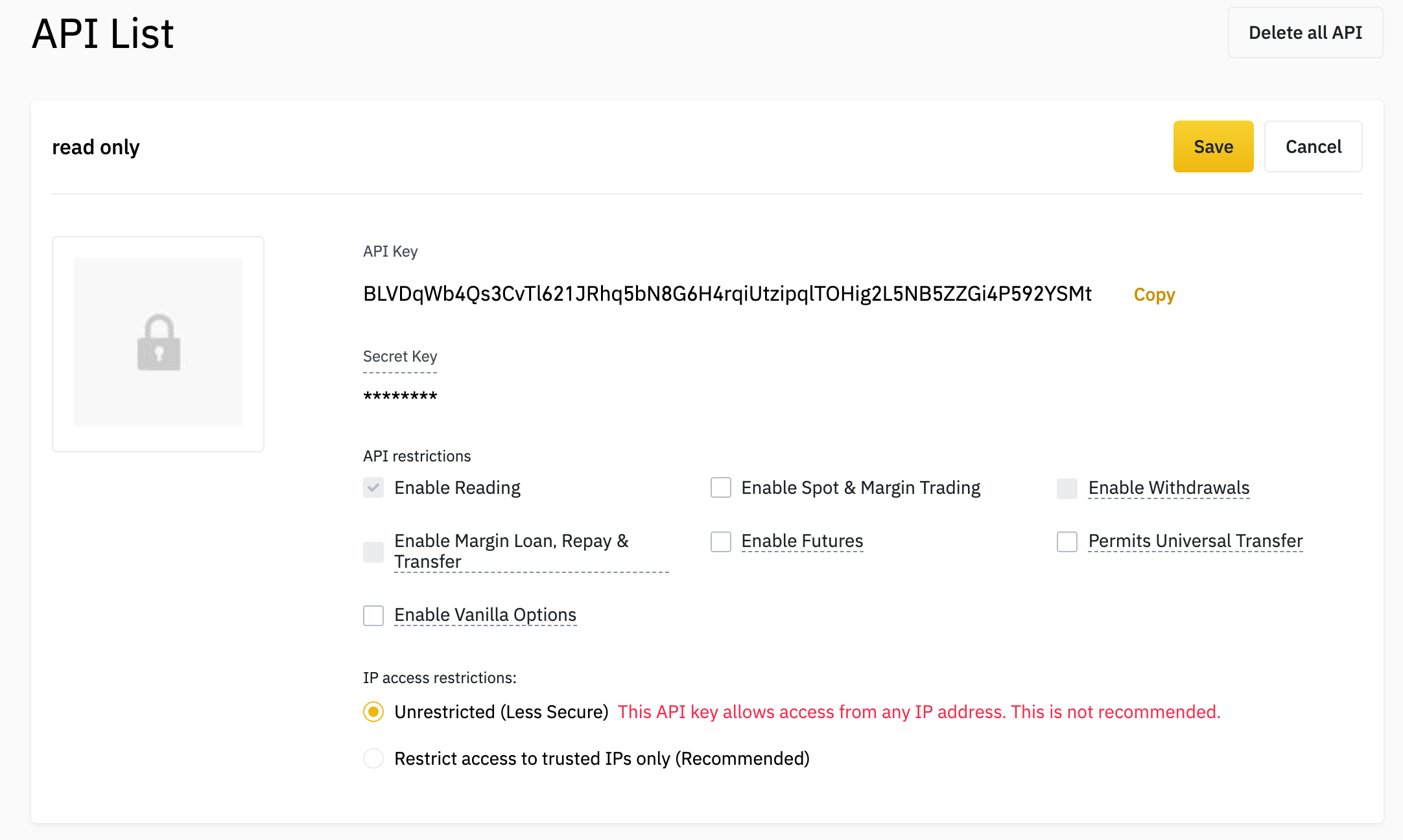
Task: Click the read only API name
Action: [x=96, y=147]
